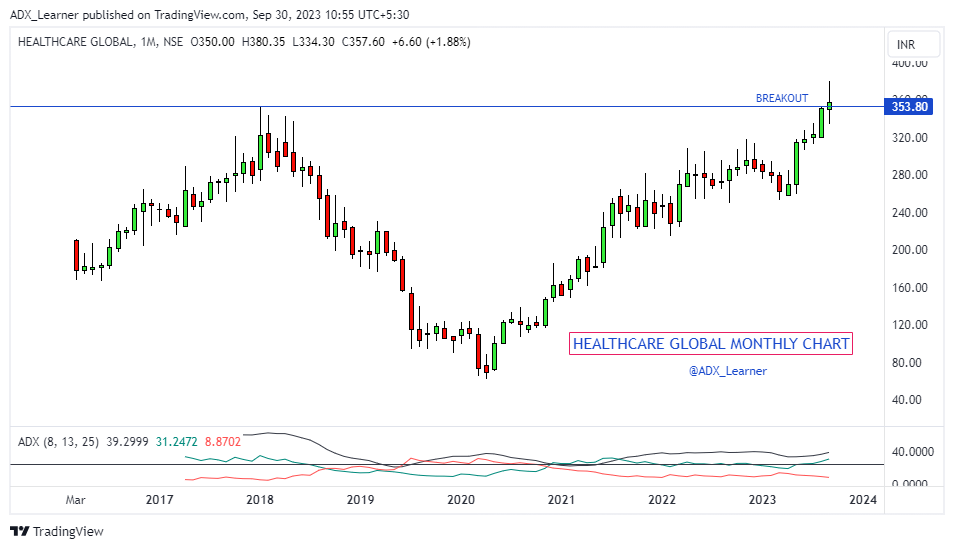Click the 2017 label on time axis
Screen dimensions: 954x549
click(x=159, y=500)
